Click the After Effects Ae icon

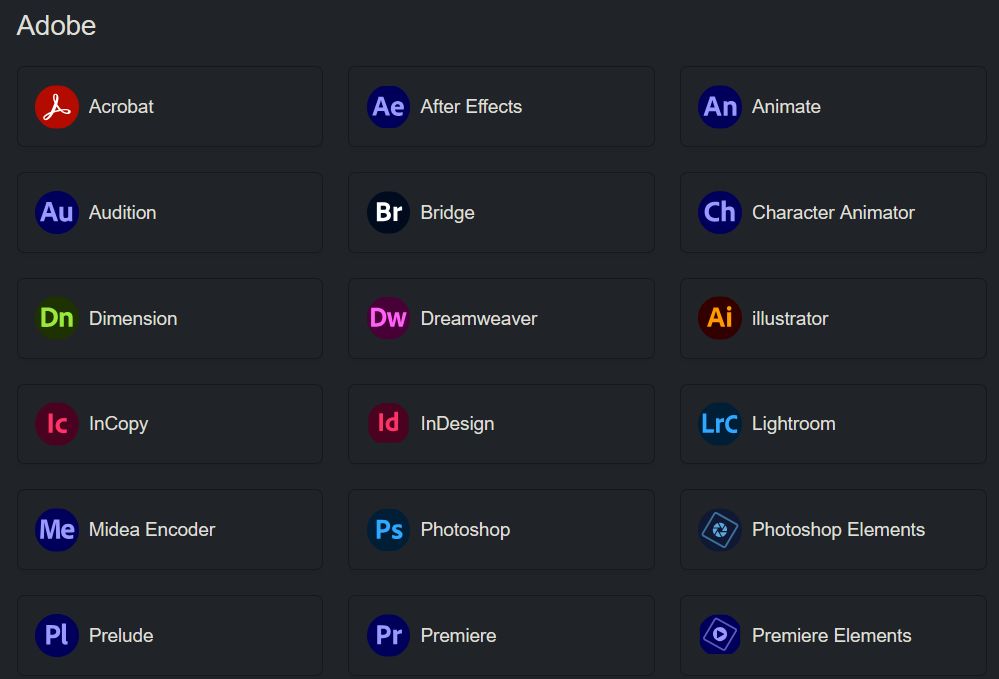[388, 107]
